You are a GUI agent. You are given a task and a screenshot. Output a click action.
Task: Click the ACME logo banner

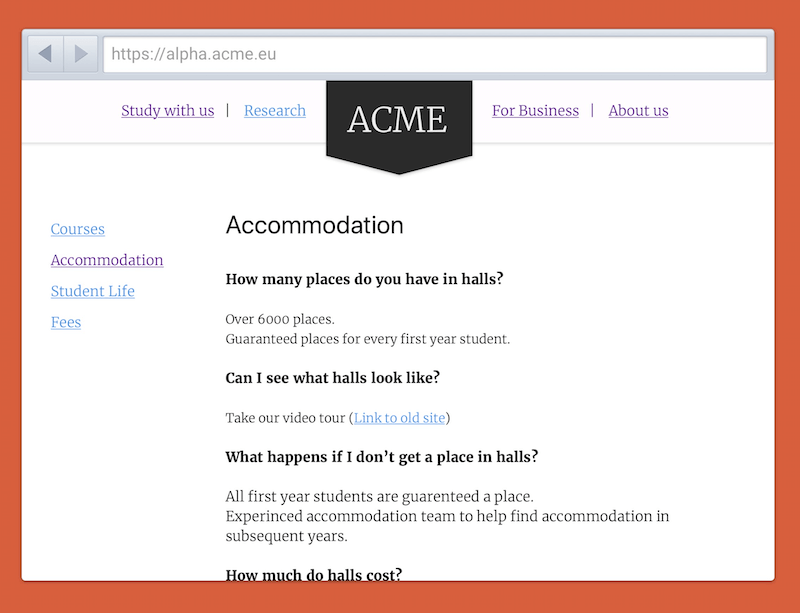(398, 120)
